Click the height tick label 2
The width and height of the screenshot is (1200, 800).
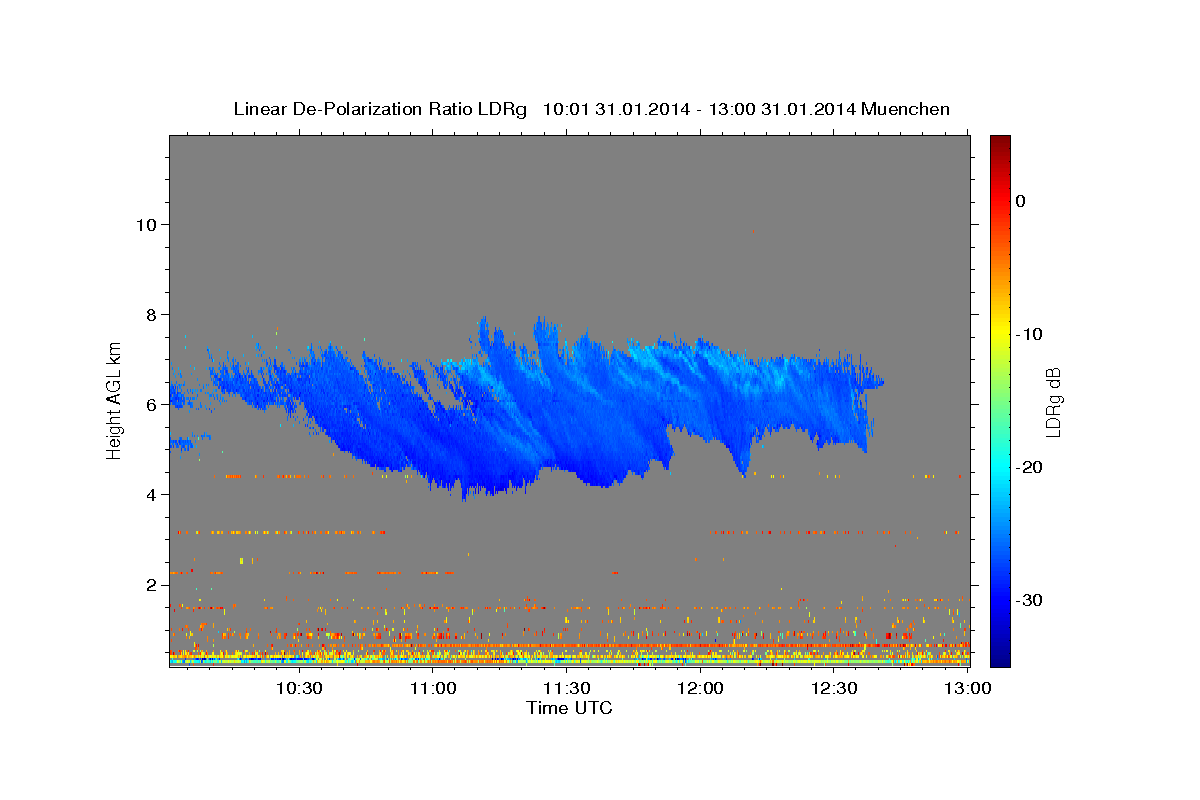[x=151, y=584]
